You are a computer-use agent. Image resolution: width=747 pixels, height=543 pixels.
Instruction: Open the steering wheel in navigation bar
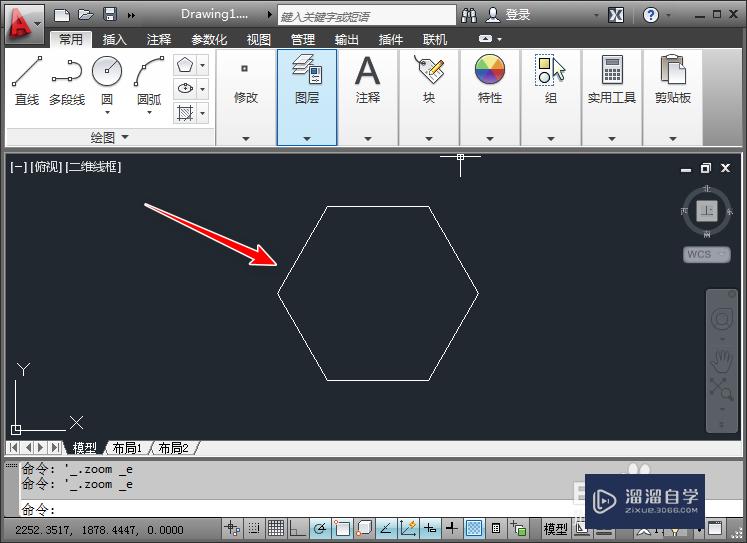click(721, 320)
